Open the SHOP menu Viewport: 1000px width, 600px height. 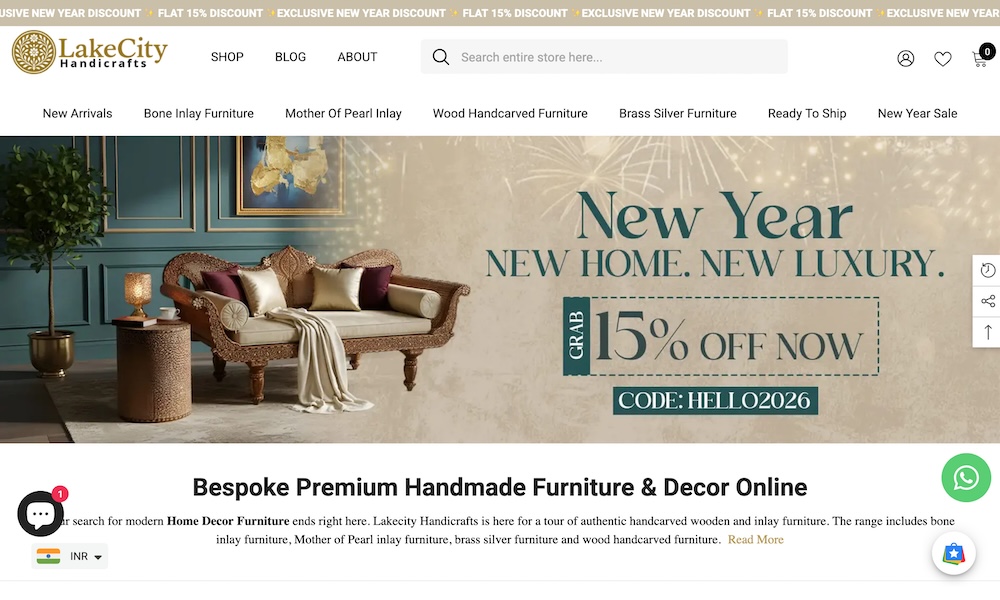pos(227,57)
